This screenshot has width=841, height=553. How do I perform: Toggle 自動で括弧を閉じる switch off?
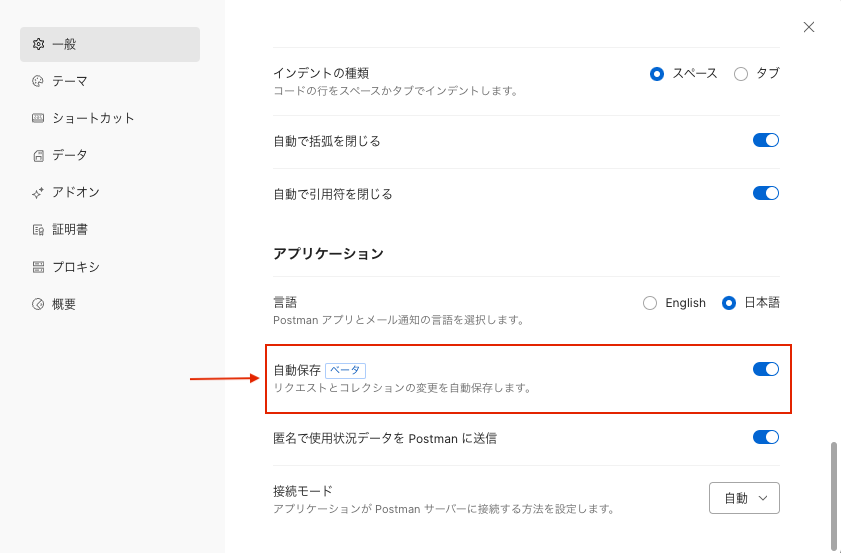click(766, 140)
